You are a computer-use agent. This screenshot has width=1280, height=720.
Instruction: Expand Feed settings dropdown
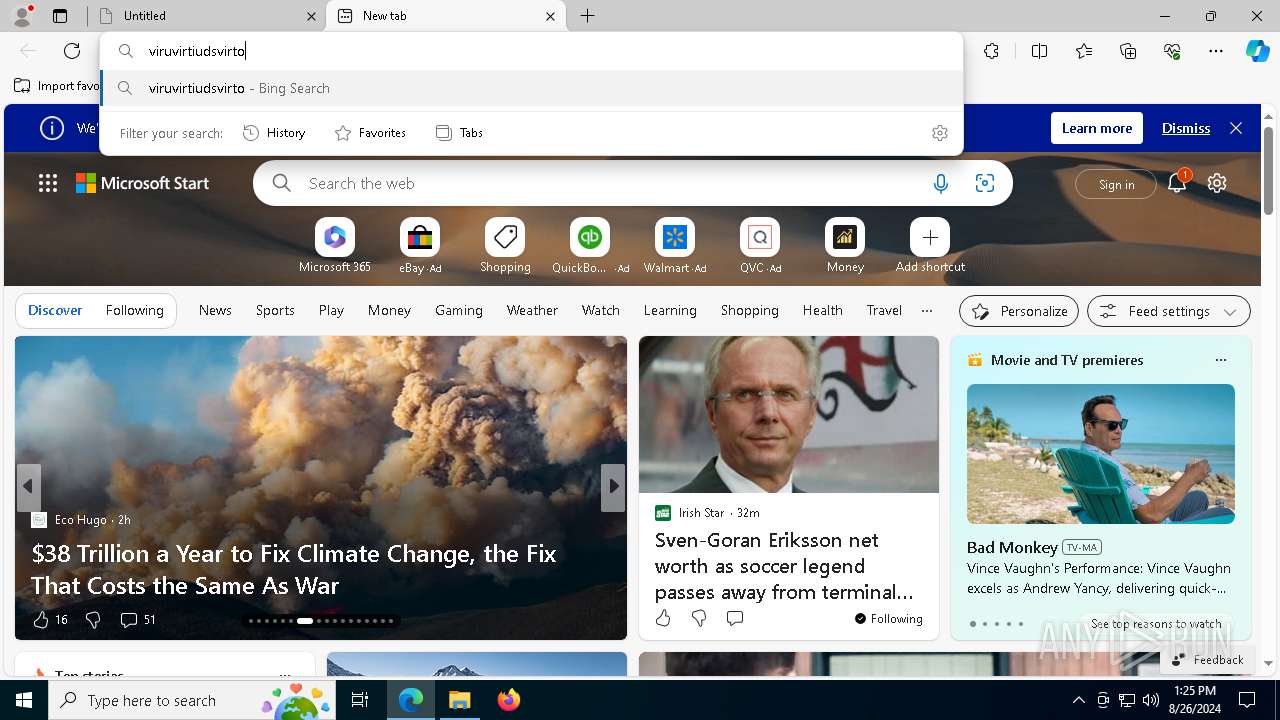[x=1168, y=311]
